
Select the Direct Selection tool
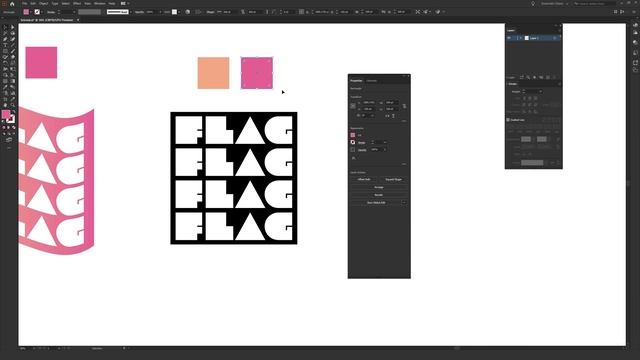(13, 27)
